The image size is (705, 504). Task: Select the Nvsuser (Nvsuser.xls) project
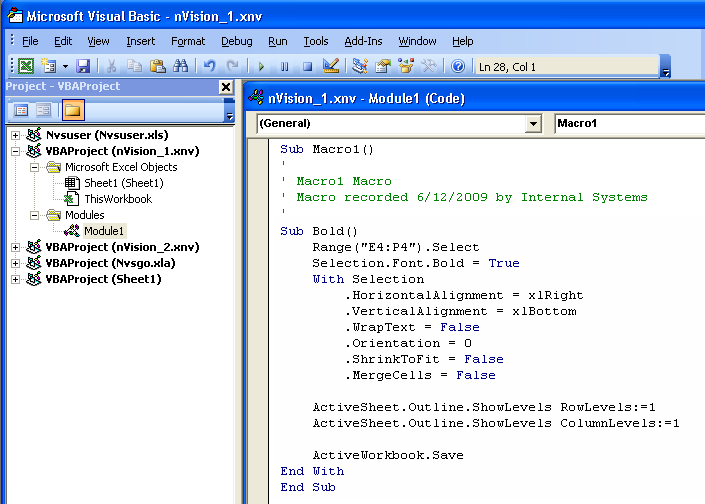(107, 135)
